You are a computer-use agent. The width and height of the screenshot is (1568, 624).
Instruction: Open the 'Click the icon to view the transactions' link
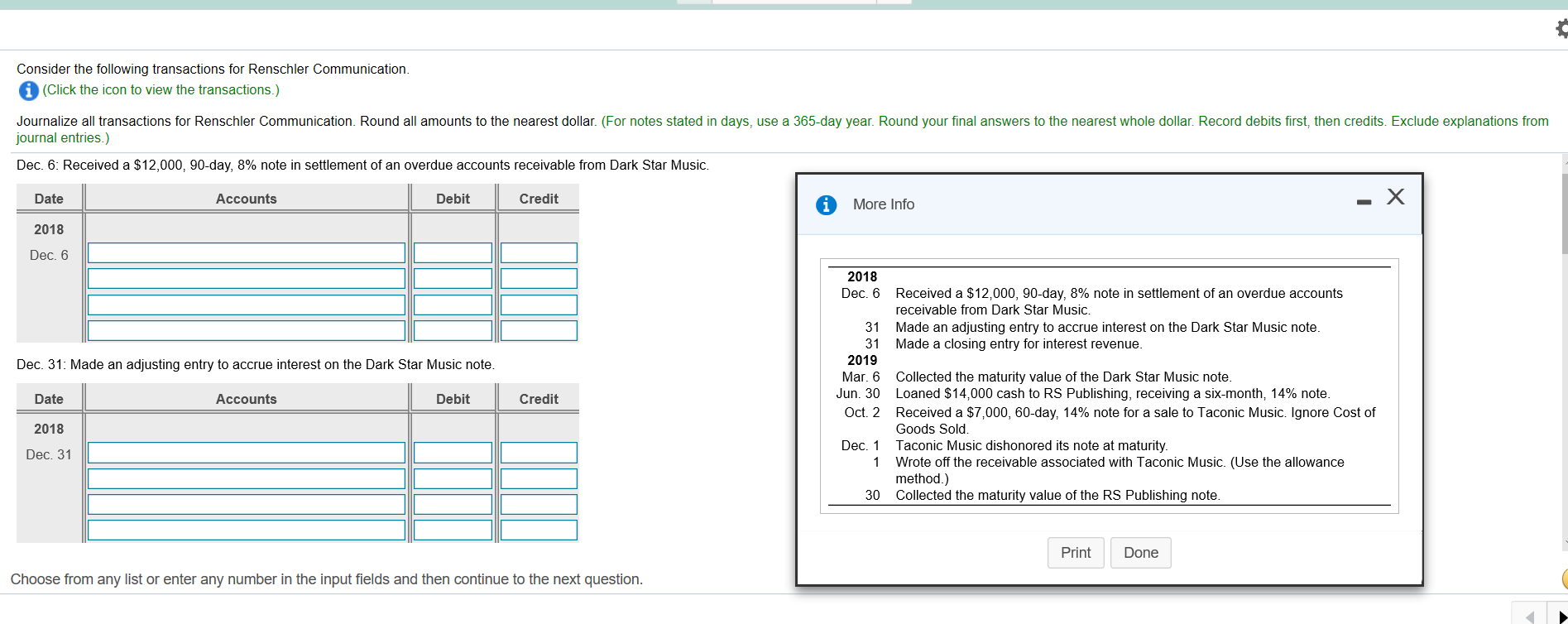point(161,89)
